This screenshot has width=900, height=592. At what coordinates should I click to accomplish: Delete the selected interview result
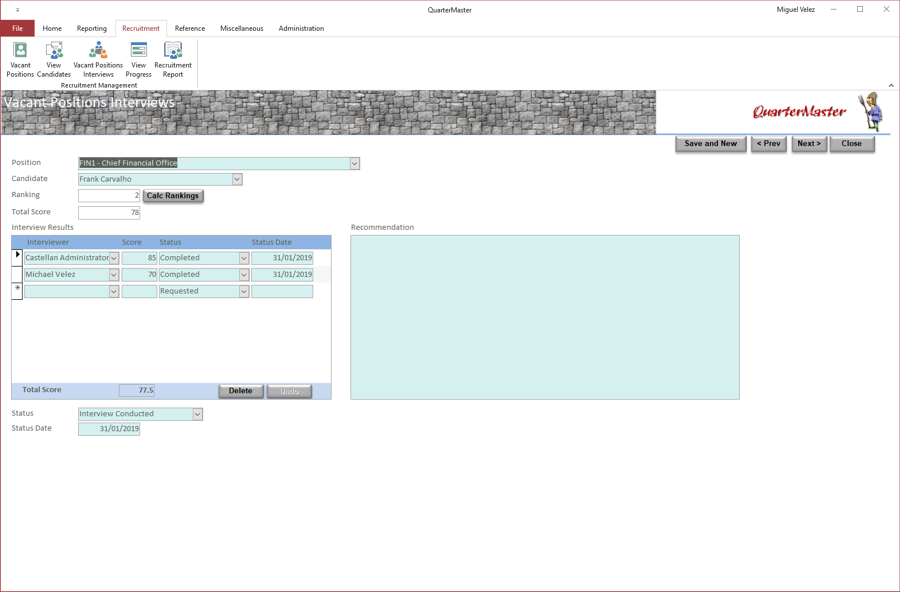pos(240,391)
